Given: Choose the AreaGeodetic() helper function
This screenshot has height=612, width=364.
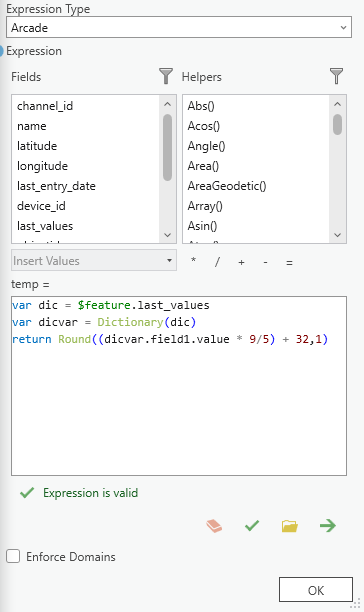Looking at the screenshot, I should (227, 186).
